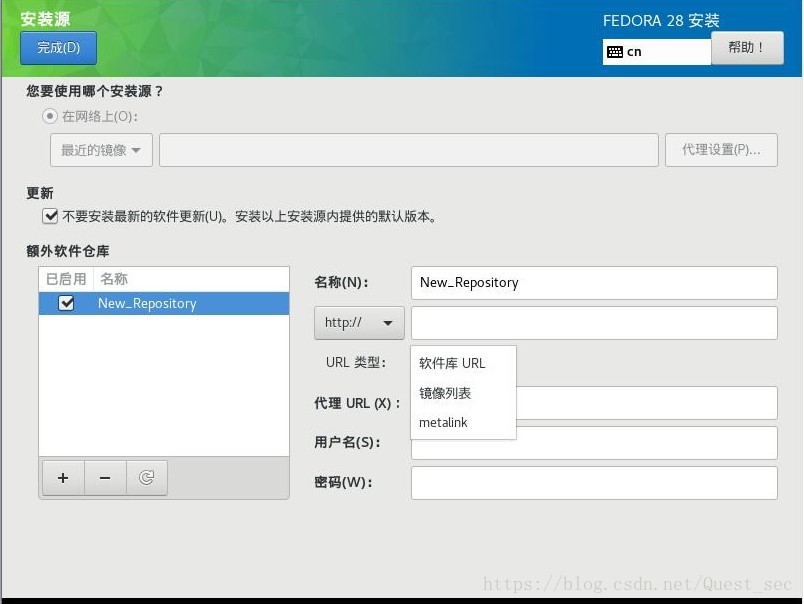
Task: Remove repository with minus icon
Action: pos(105,478)
